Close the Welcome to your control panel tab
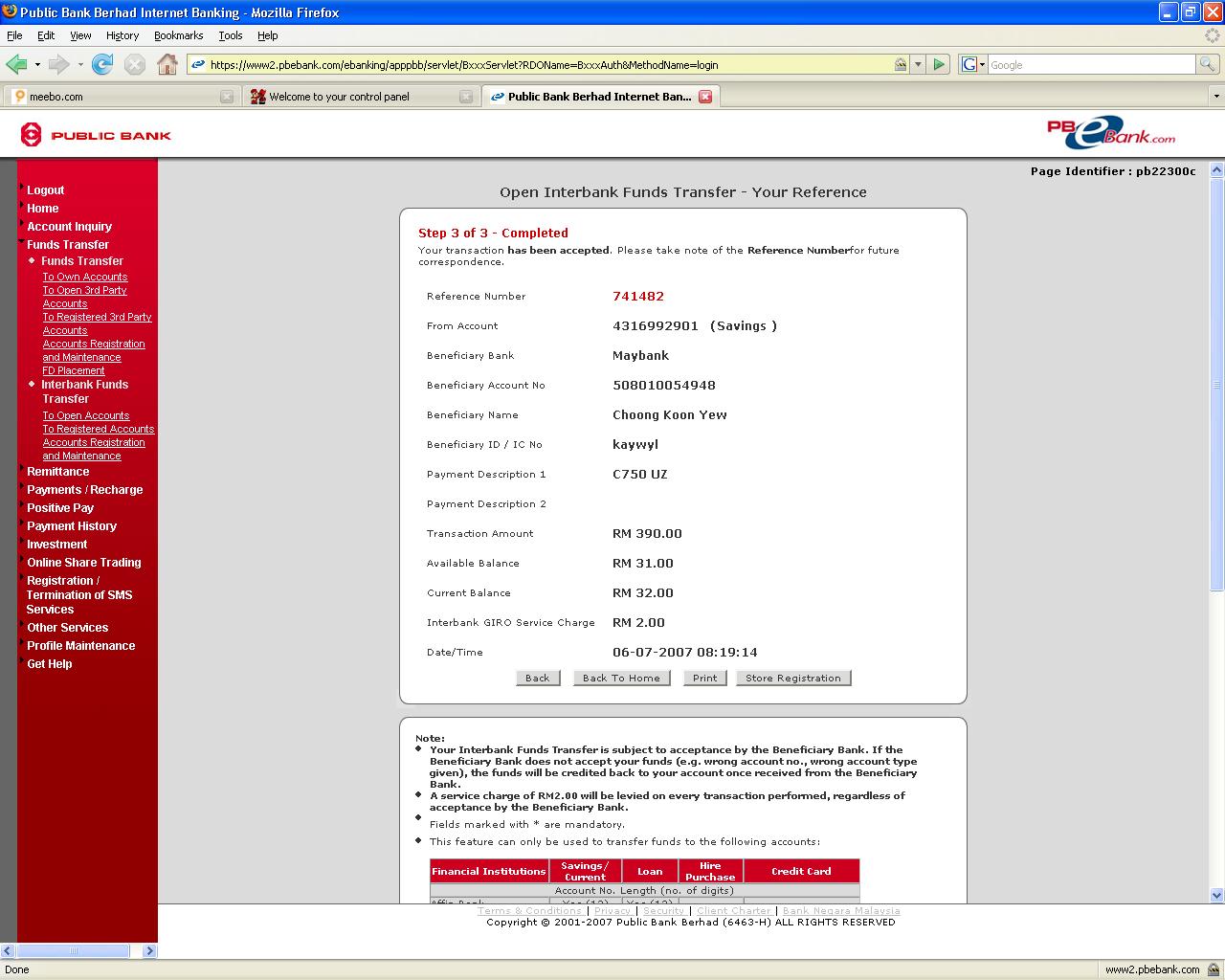The height and width of the screenshot is (980, 1225). pos(466,97)
